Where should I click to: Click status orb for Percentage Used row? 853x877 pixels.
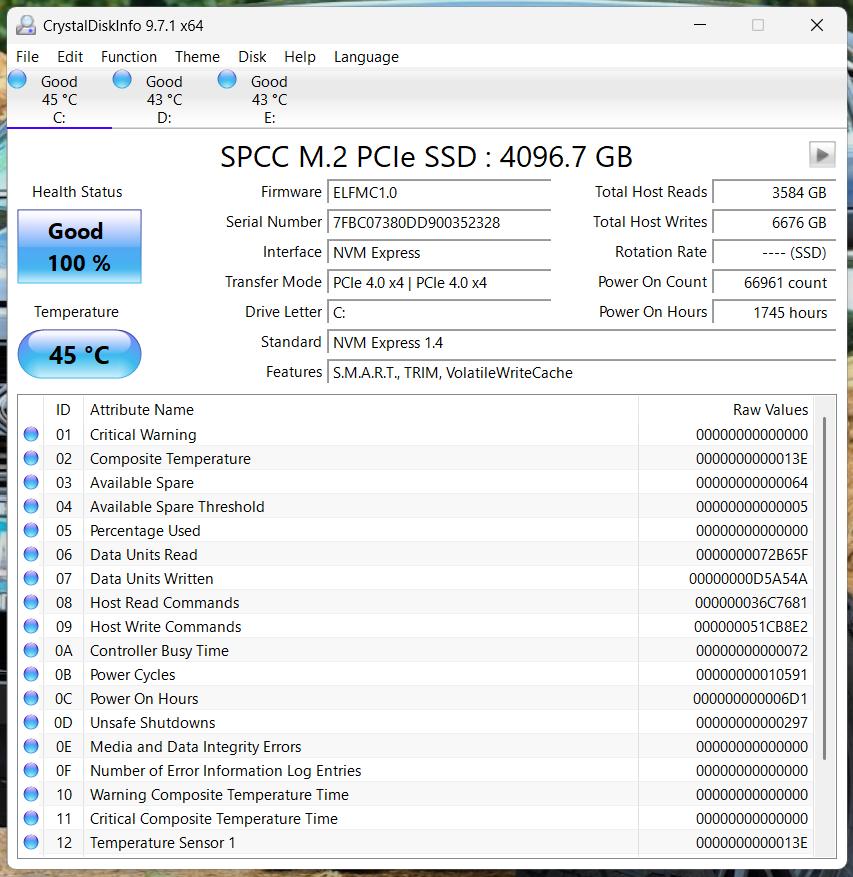click(x=31, y=530)
